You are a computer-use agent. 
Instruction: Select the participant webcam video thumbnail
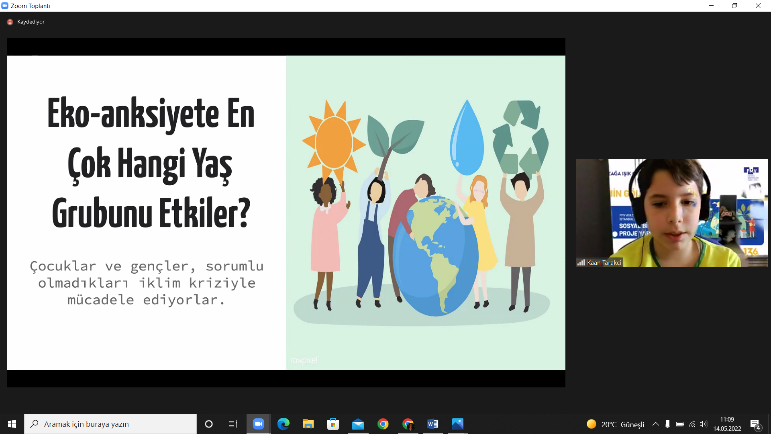(x=671, y=213)
